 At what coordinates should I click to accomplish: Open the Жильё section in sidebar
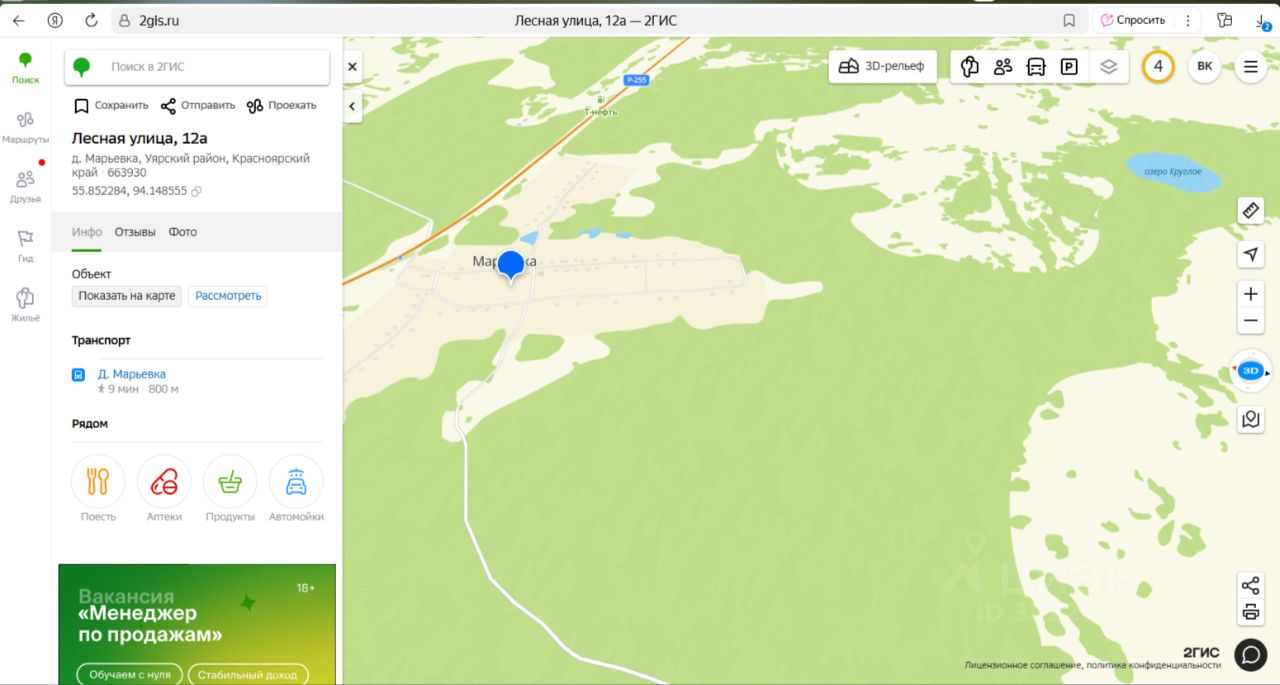point(25,305)
